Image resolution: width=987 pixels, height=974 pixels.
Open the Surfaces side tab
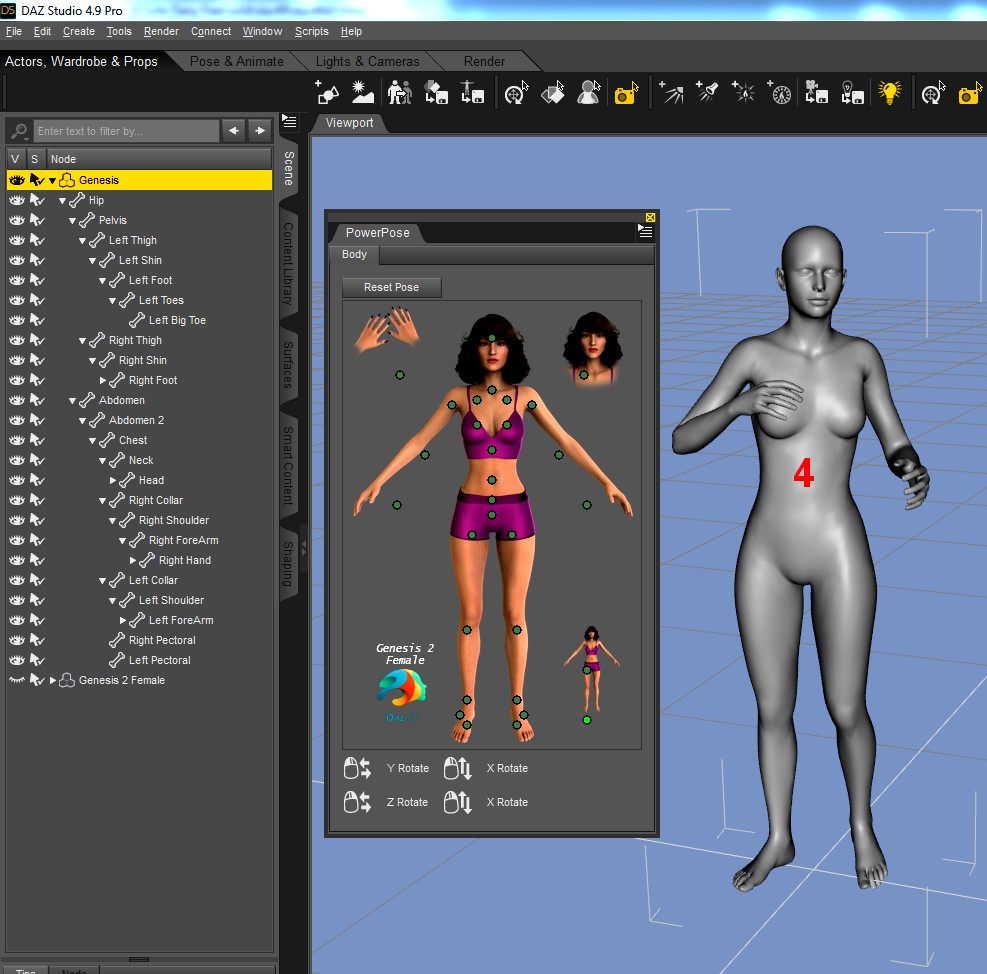click(x=288, y=365)
